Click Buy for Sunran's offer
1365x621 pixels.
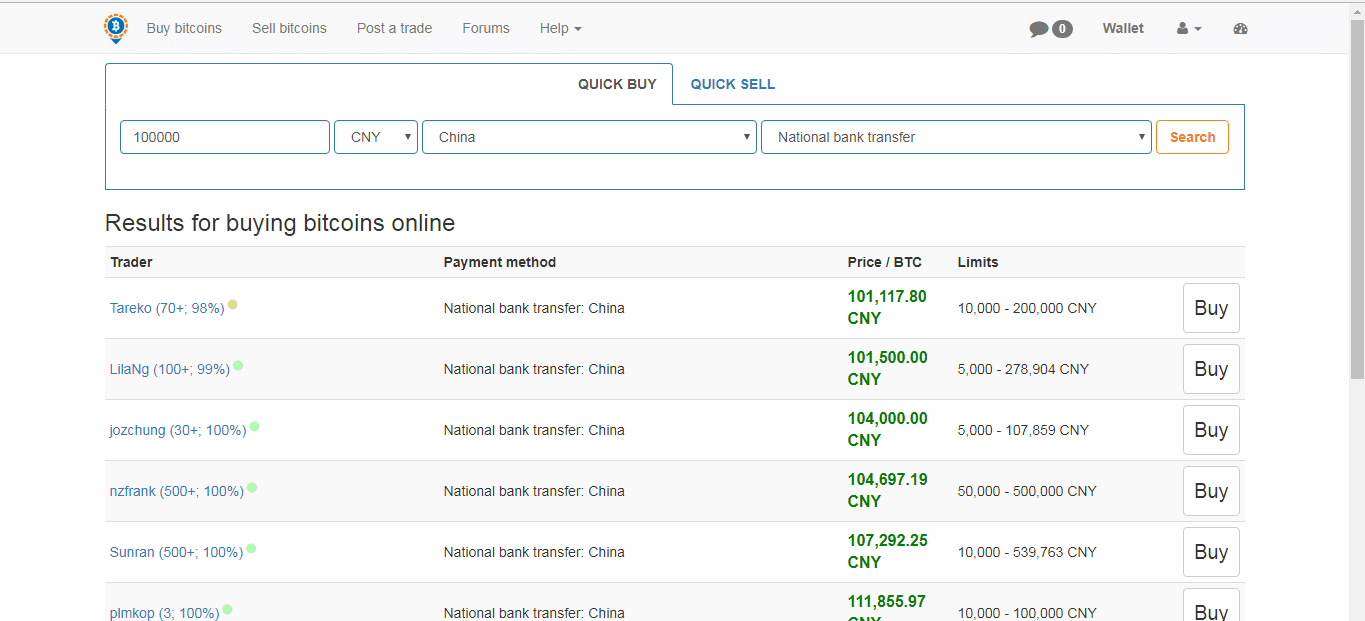(1211, 552)
